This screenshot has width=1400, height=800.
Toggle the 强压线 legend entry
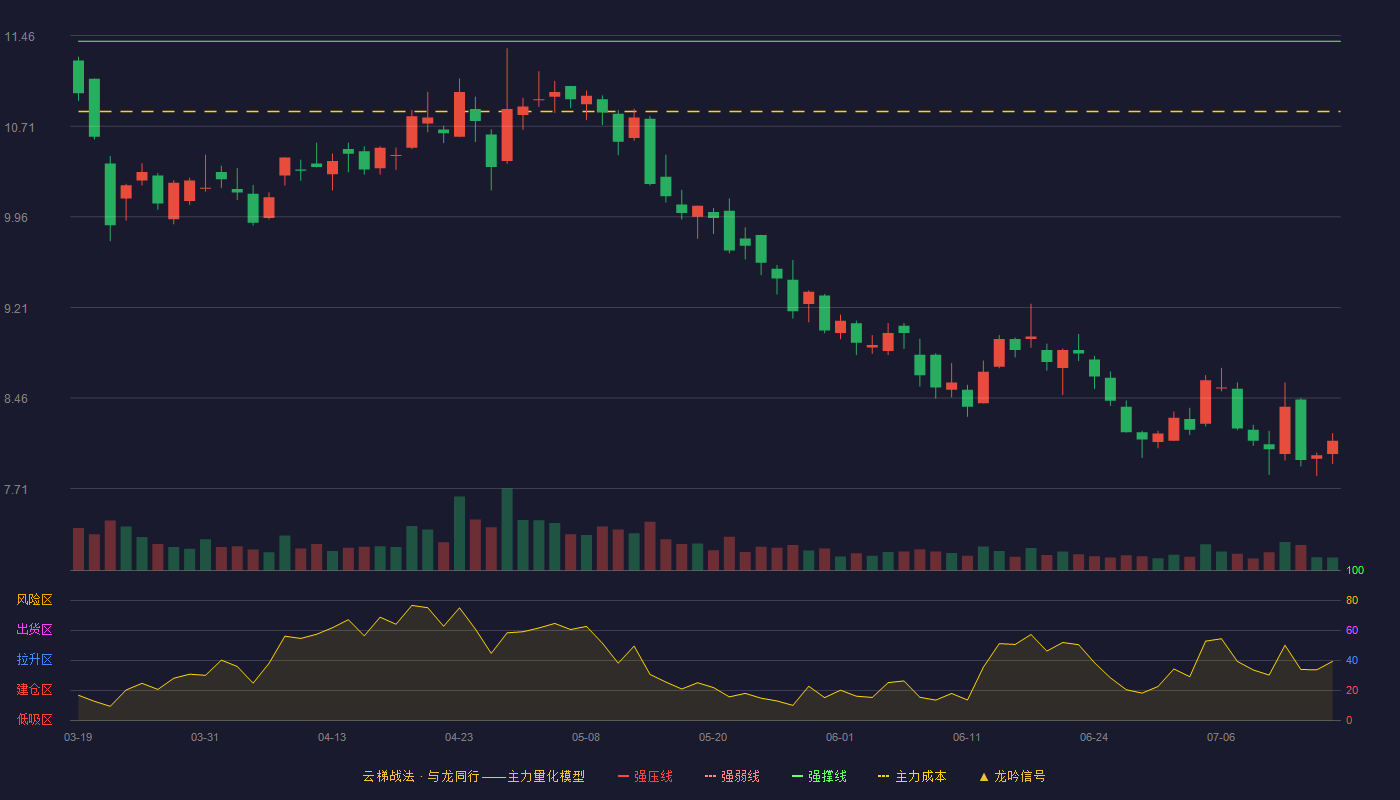pyautogui.click(x=645, y=776)
